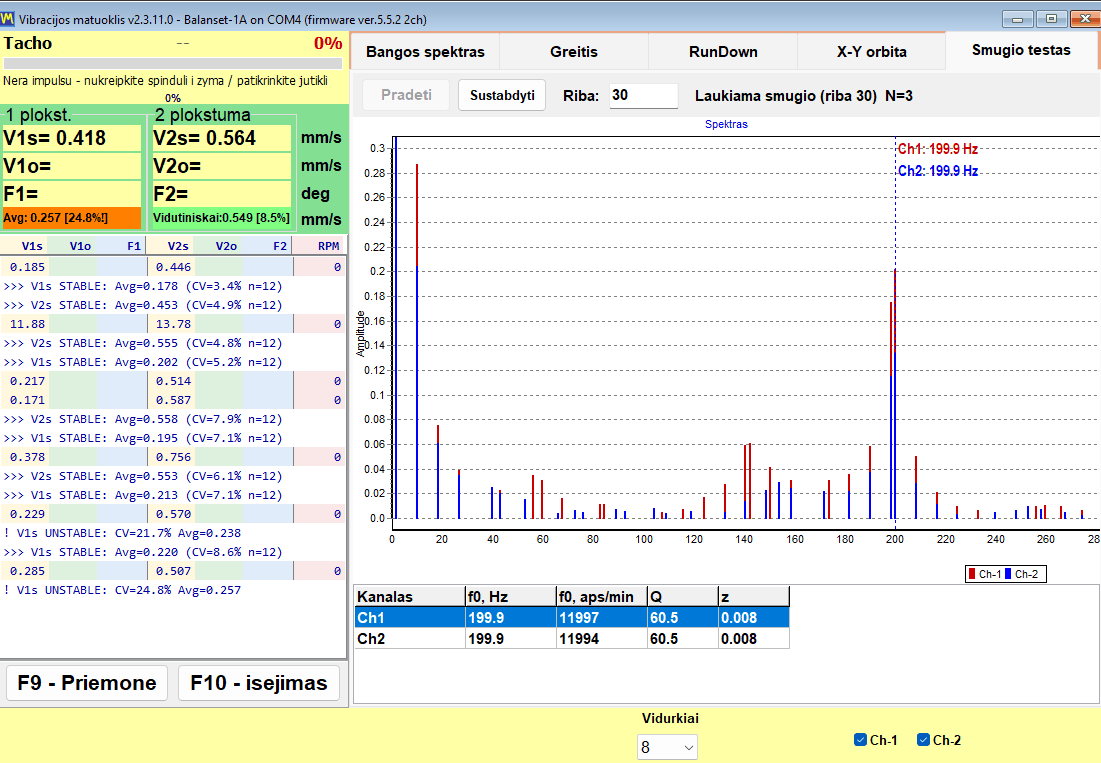Click the Ch1: 199.9 Hz chart marker label

(937, 149)
